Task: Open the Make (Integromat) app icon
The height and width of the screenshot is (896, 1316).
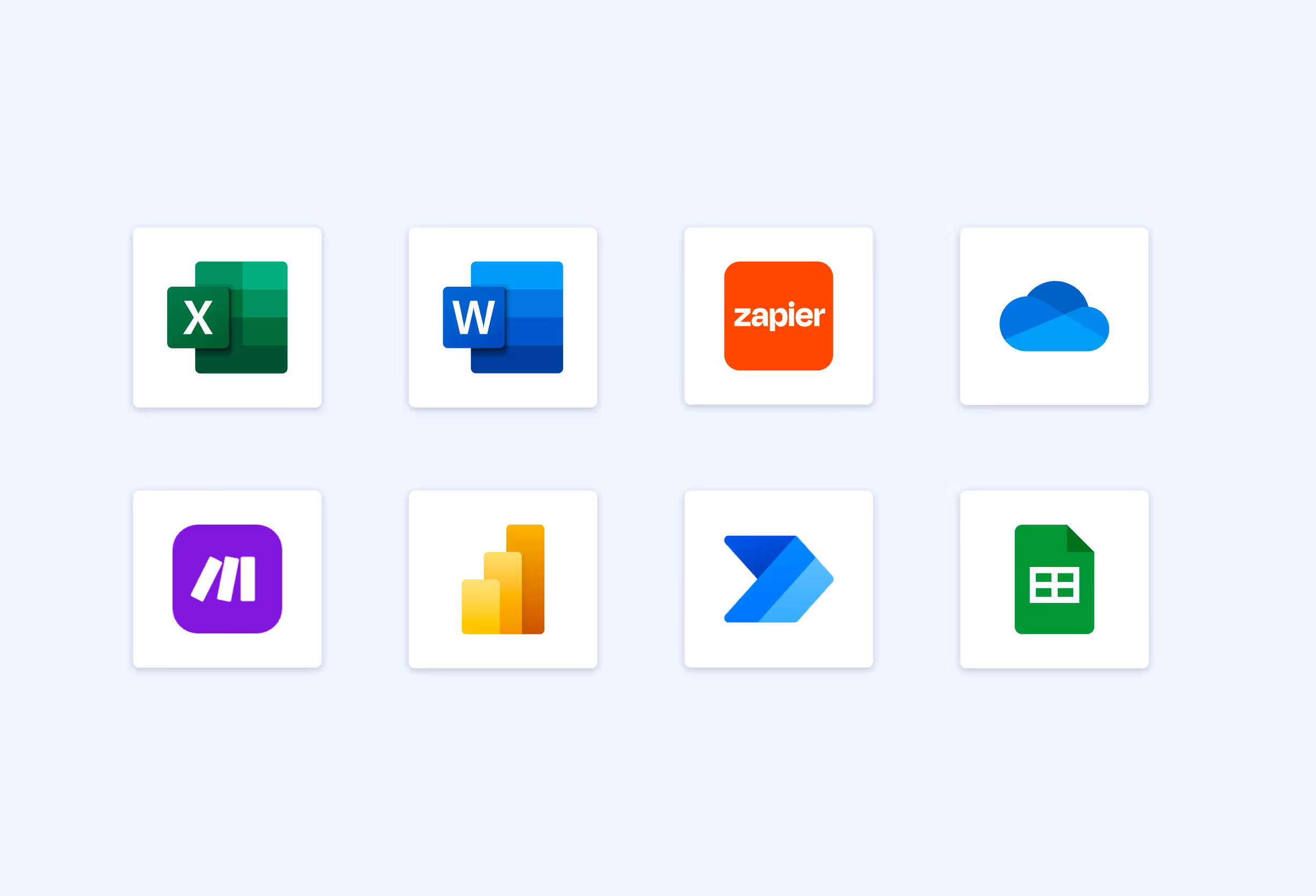Action: (x=227, y=579)
